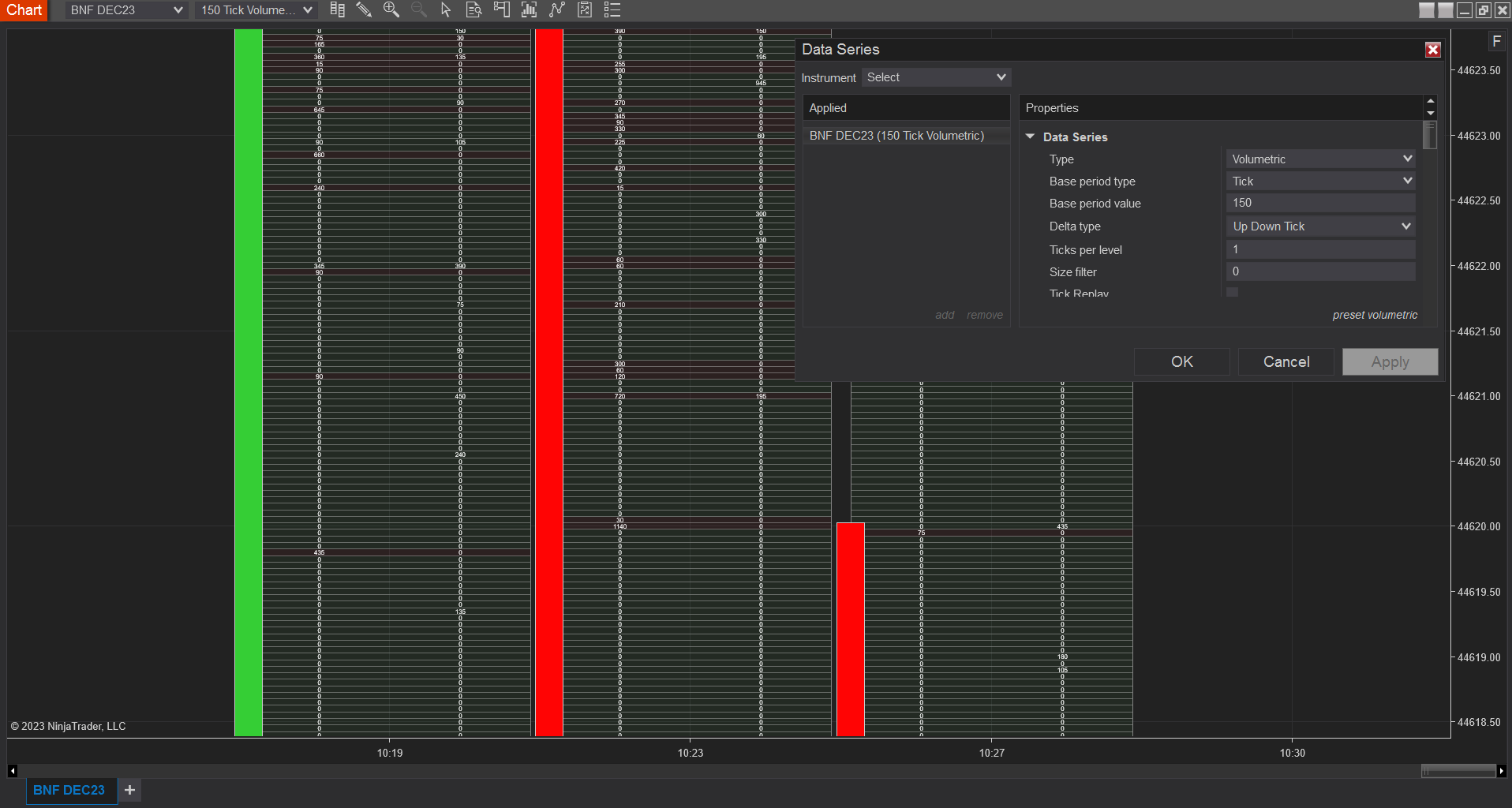Open the Strategies line-graph icon
Screen dimensions: 1512x808
(x=557, y=9)
